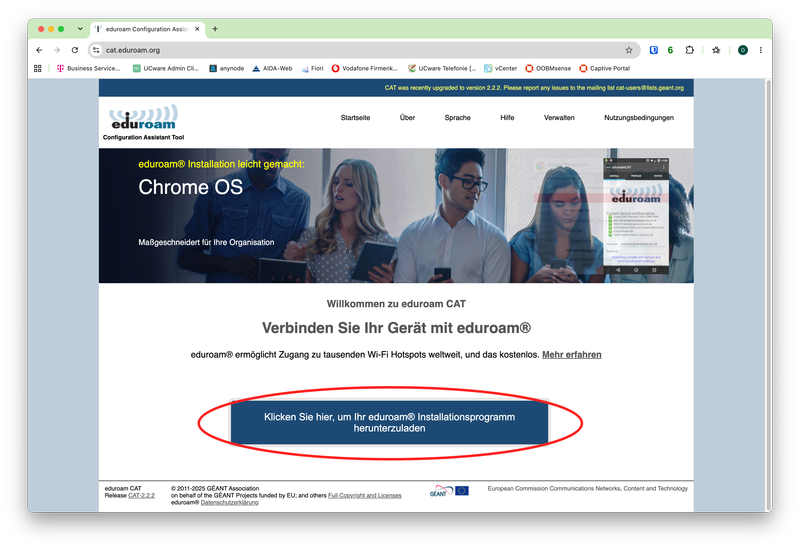Viewport: 800px width, 549px height.
Task: Click the Willkommen zu eduroam CAT text
Action: 396,304
